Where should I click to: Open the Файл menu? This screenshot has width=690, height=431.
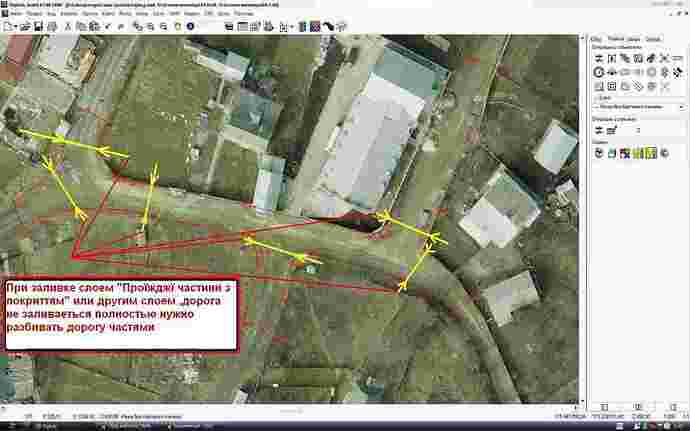click(x=16, y=14)
